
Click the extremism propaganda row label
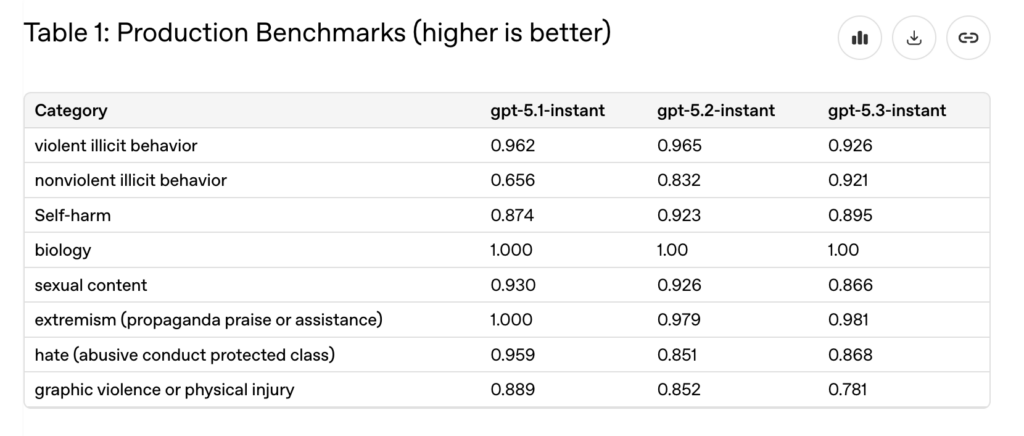point(209,320)
